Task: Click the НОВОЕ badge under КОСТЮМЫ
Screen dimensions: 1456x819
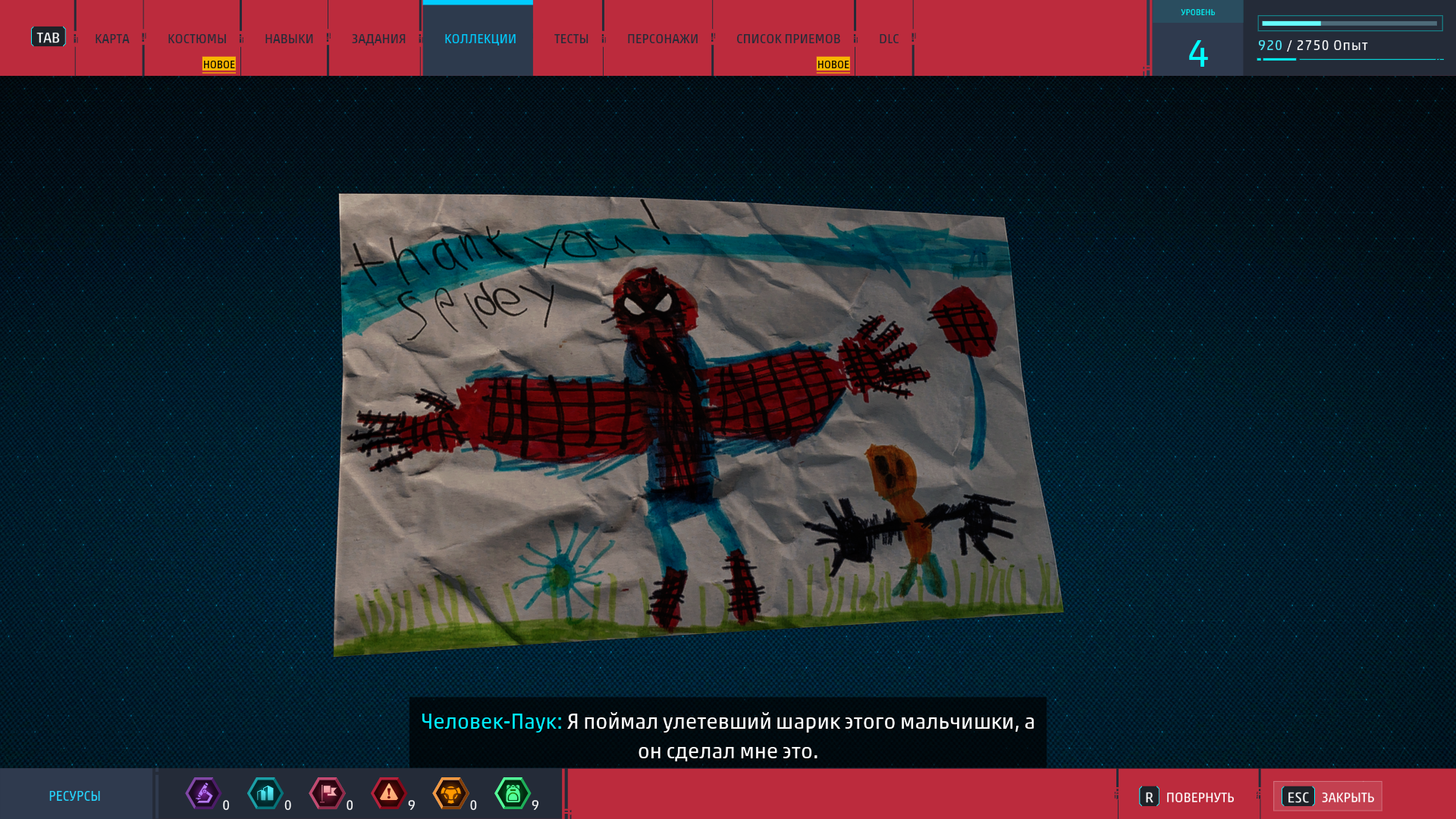Action: (x=219, y=64)
